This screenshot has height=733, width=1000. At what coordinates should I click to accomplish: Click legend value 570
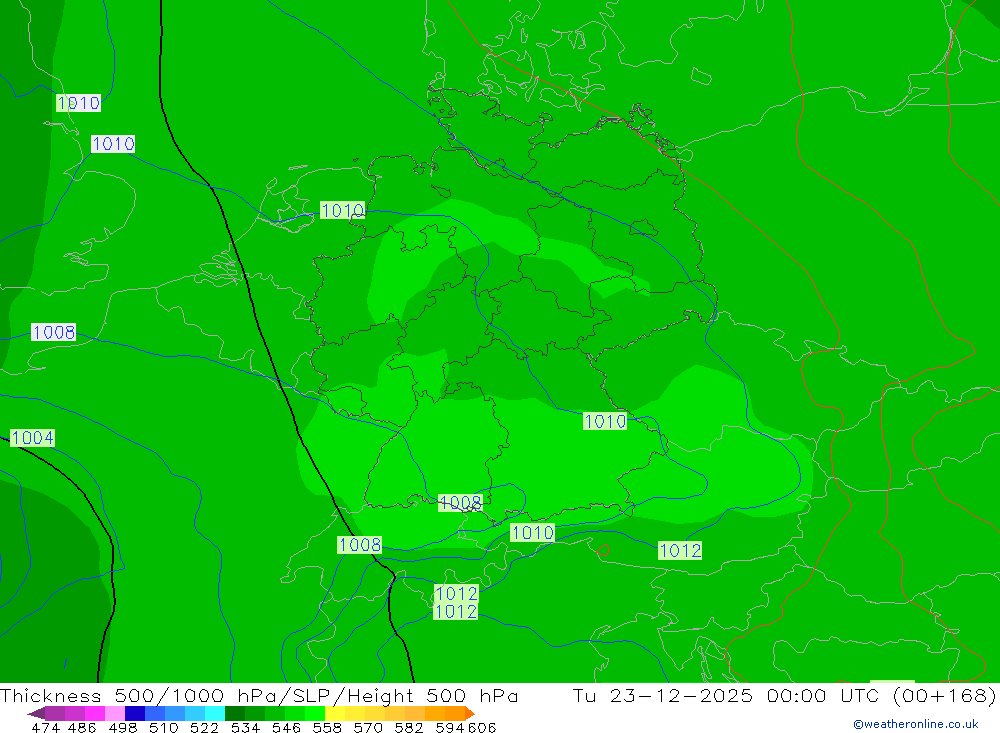[367, 727]
